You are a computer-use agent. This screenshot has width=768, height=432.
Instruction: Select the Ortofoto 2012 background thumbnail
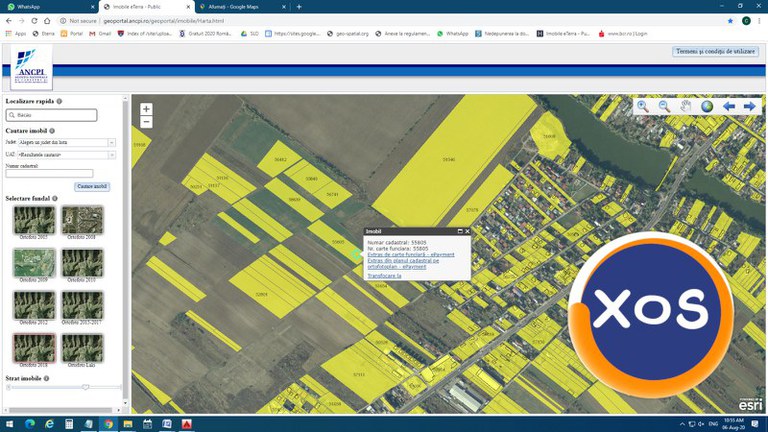34,305
